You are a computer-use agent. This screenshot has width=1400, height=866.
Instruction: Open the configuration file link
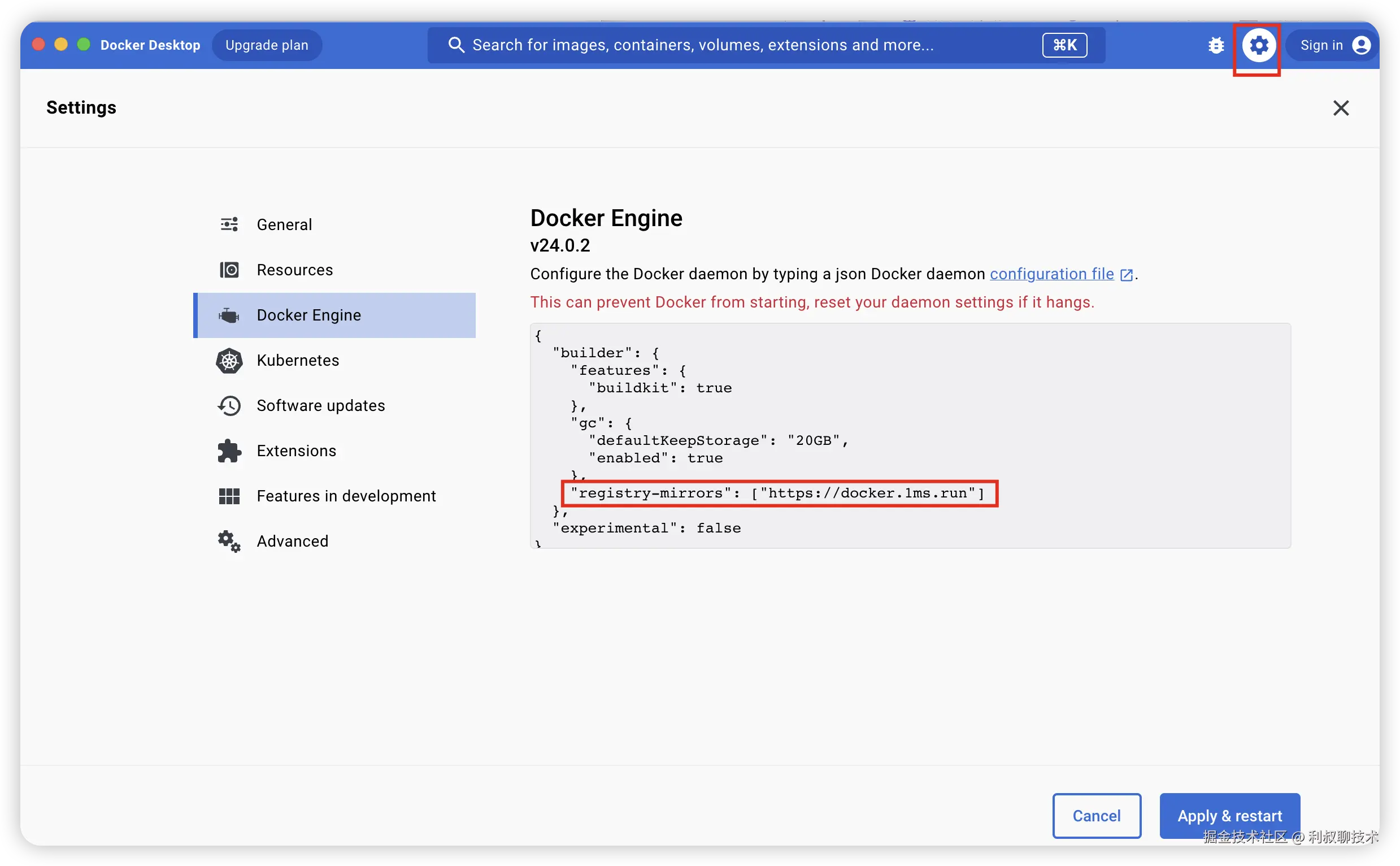point(1051,274)
